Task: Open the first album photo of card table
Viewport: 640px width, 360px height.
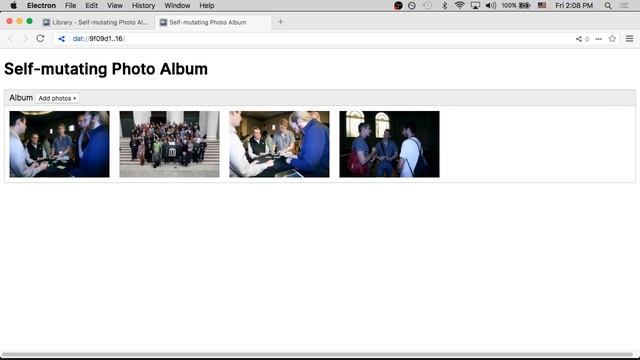Action: tap(60, 144)
